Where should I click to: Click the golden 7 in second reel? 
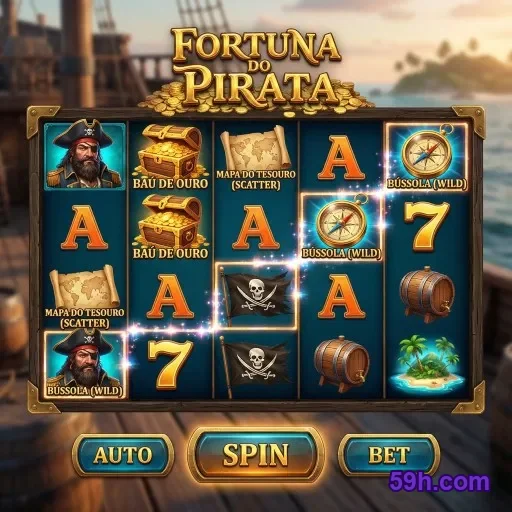pos(170,365)
